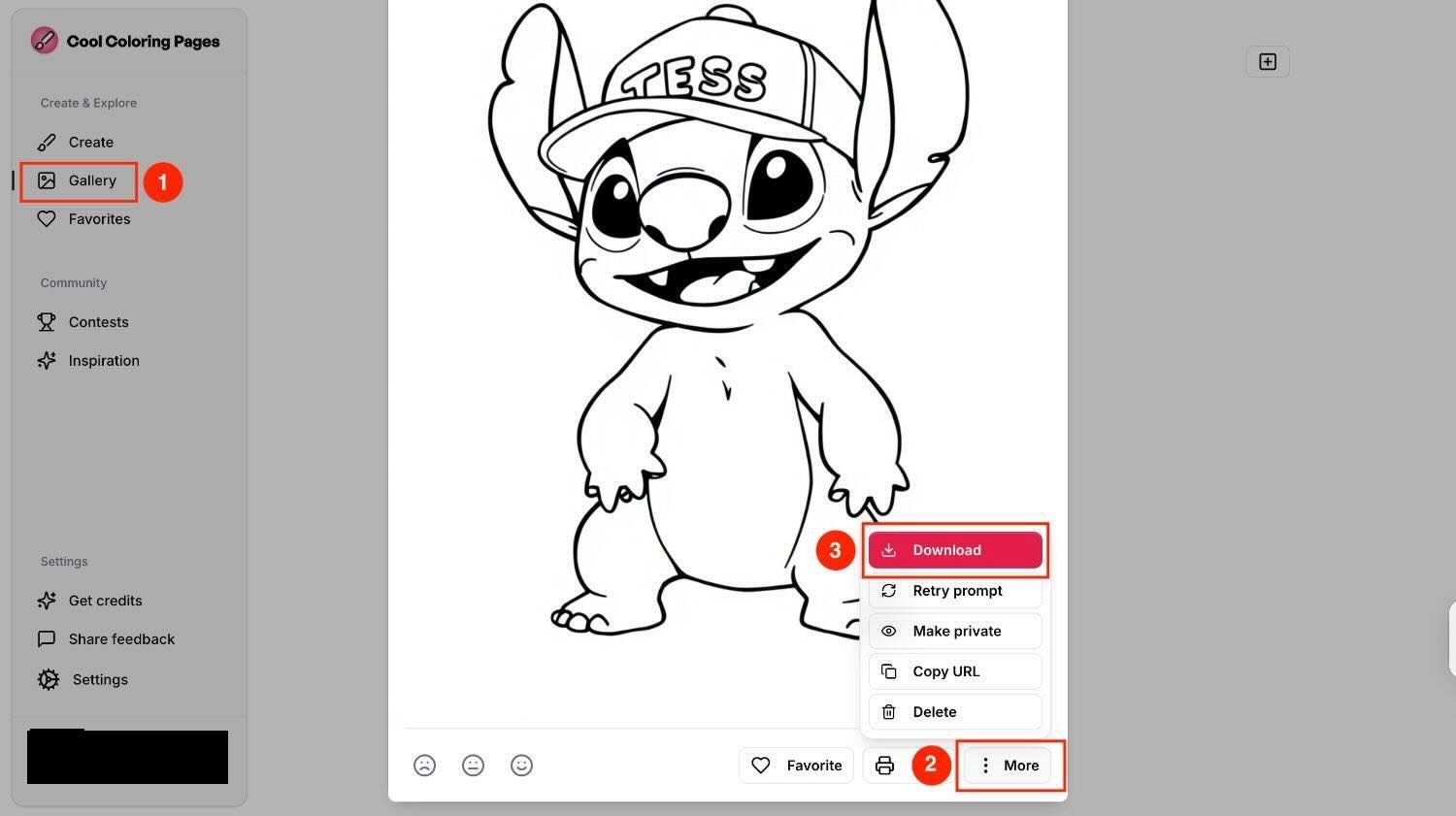1456x816 pixels.
Task: Click Get credits in settings
Action: click(x=89, y=601)
